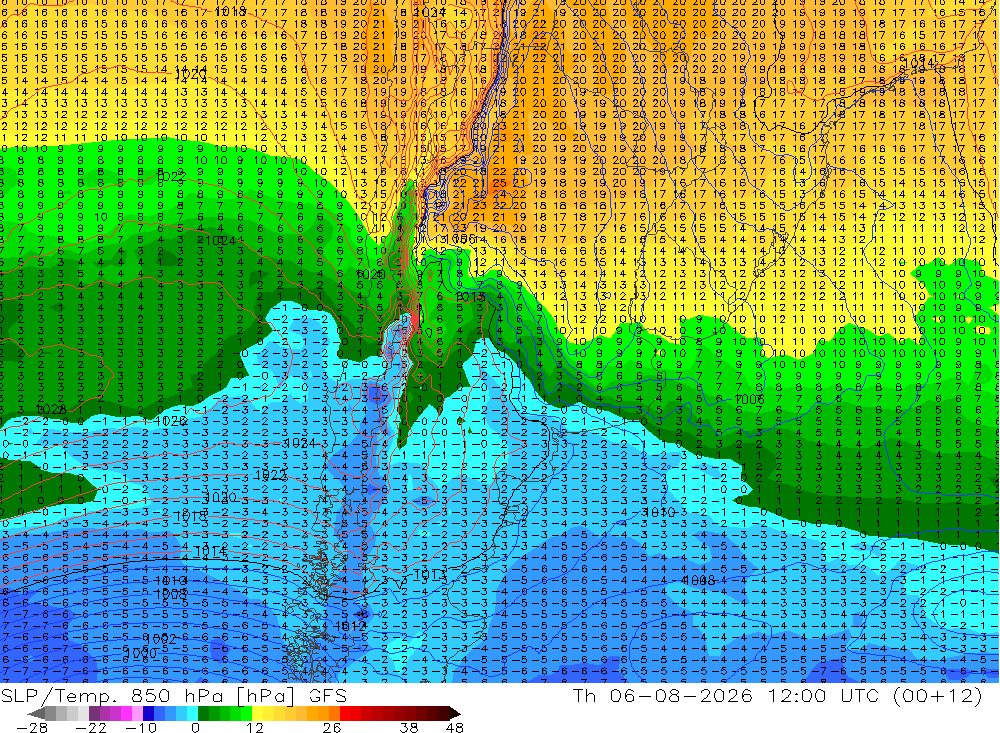Click the pure yellow swatch above legend label 12
This screenshot has width=1000, height=733.
257,713
